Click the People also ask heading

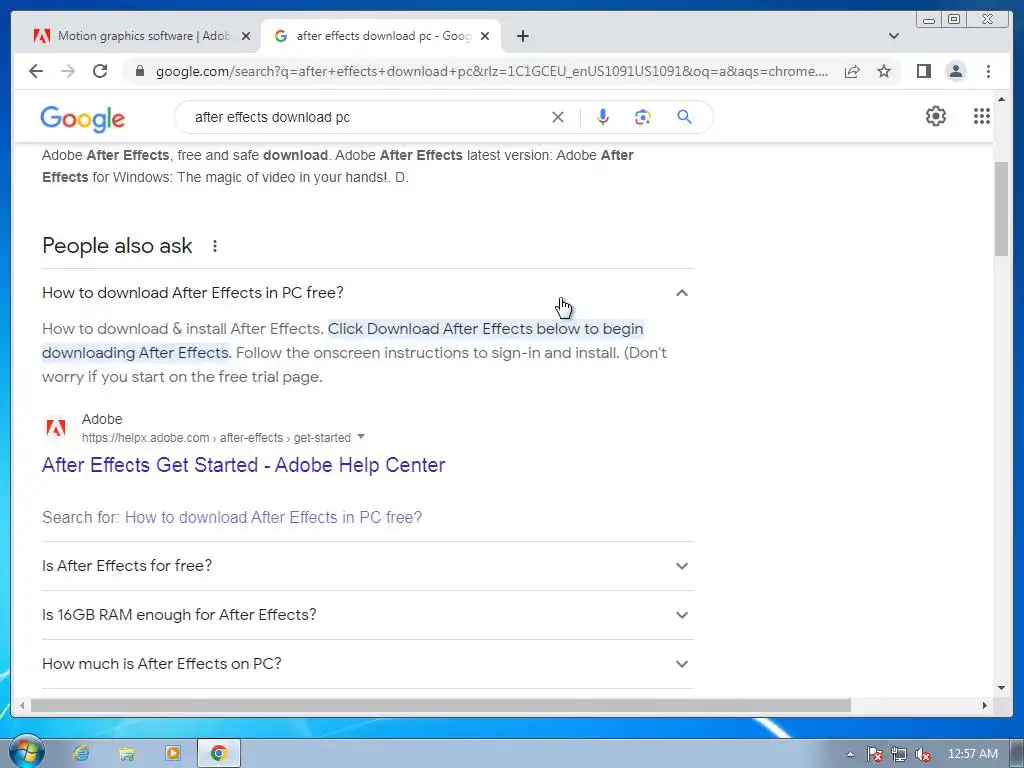pyautogui.click(x=117, y=246)
